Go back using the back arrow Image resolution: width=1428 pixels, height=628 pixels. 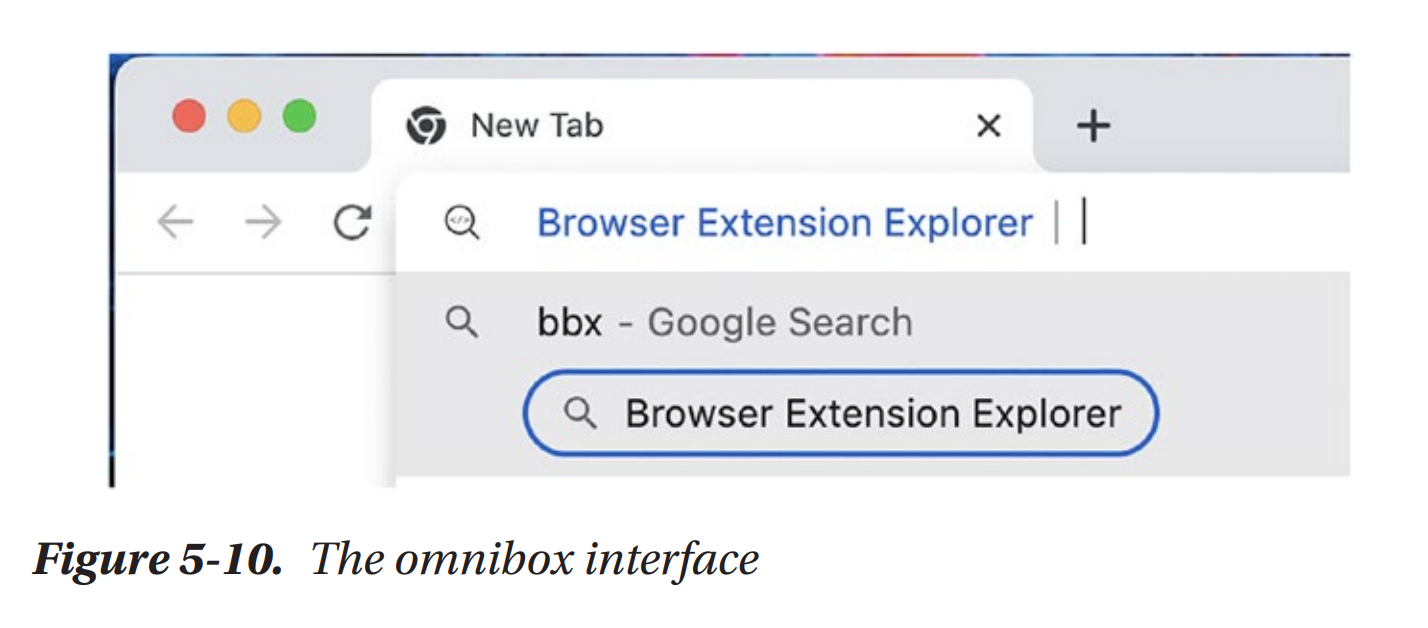click(x=175, y=223)
